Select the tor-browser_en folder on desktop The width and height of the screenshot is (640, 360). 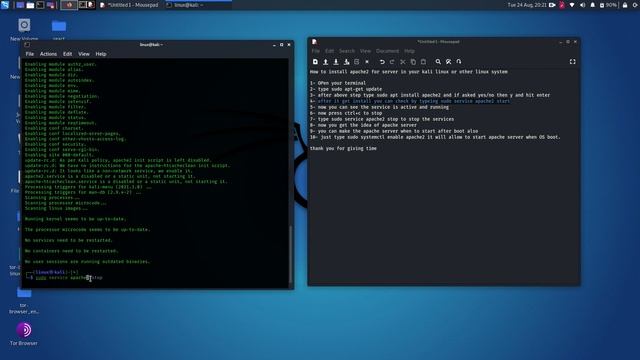pyautogui.click(x=24, y=300)
